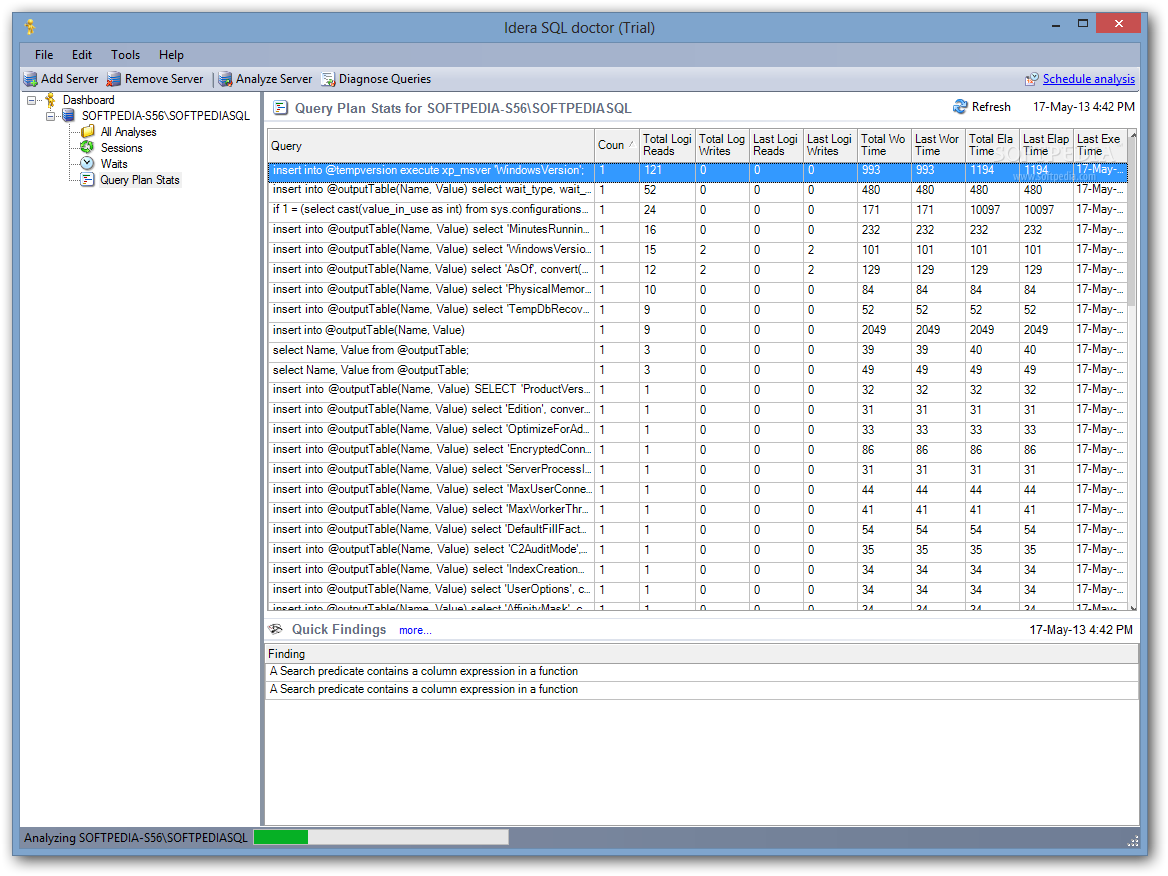
Task: Open the Tools menu
Action: (x=125, y=55)
